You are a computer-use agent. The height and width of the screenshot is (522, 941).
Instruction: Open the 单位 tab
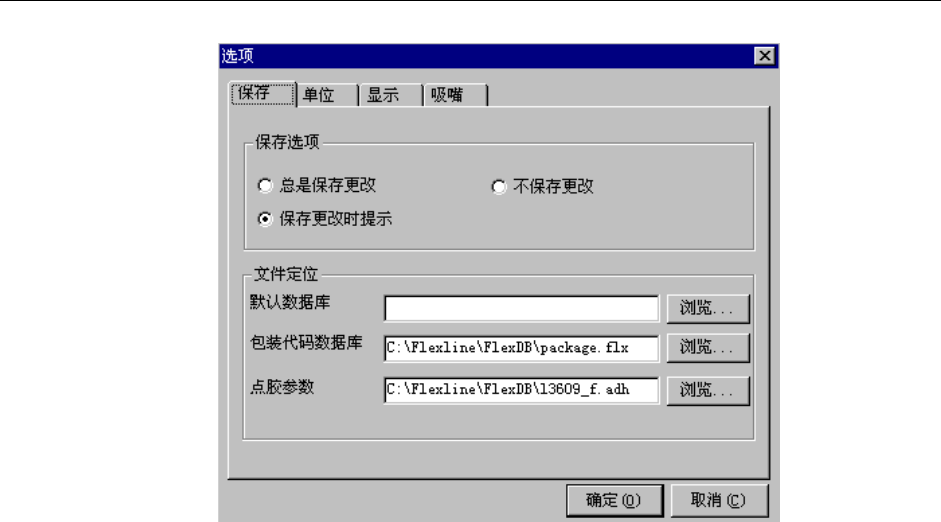328,95
